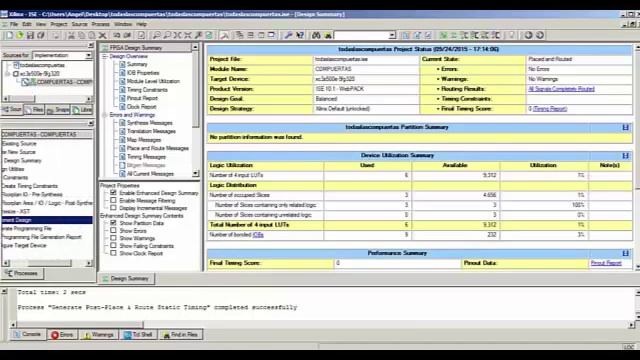
Task: Select Module Level Utilization tree item
Action: point(153,81)
